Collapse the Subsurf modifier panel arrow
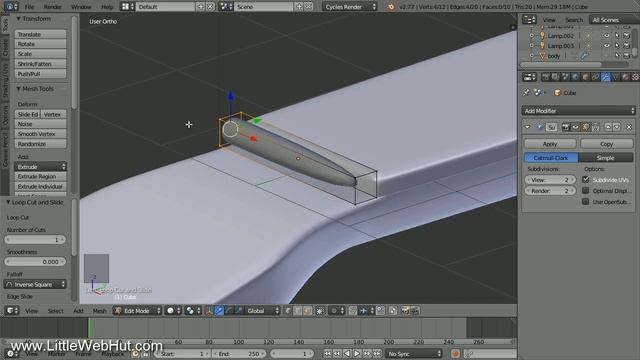The width and height of the screenshot is (640, 360). pyautogui.click(x=527, y=127)
